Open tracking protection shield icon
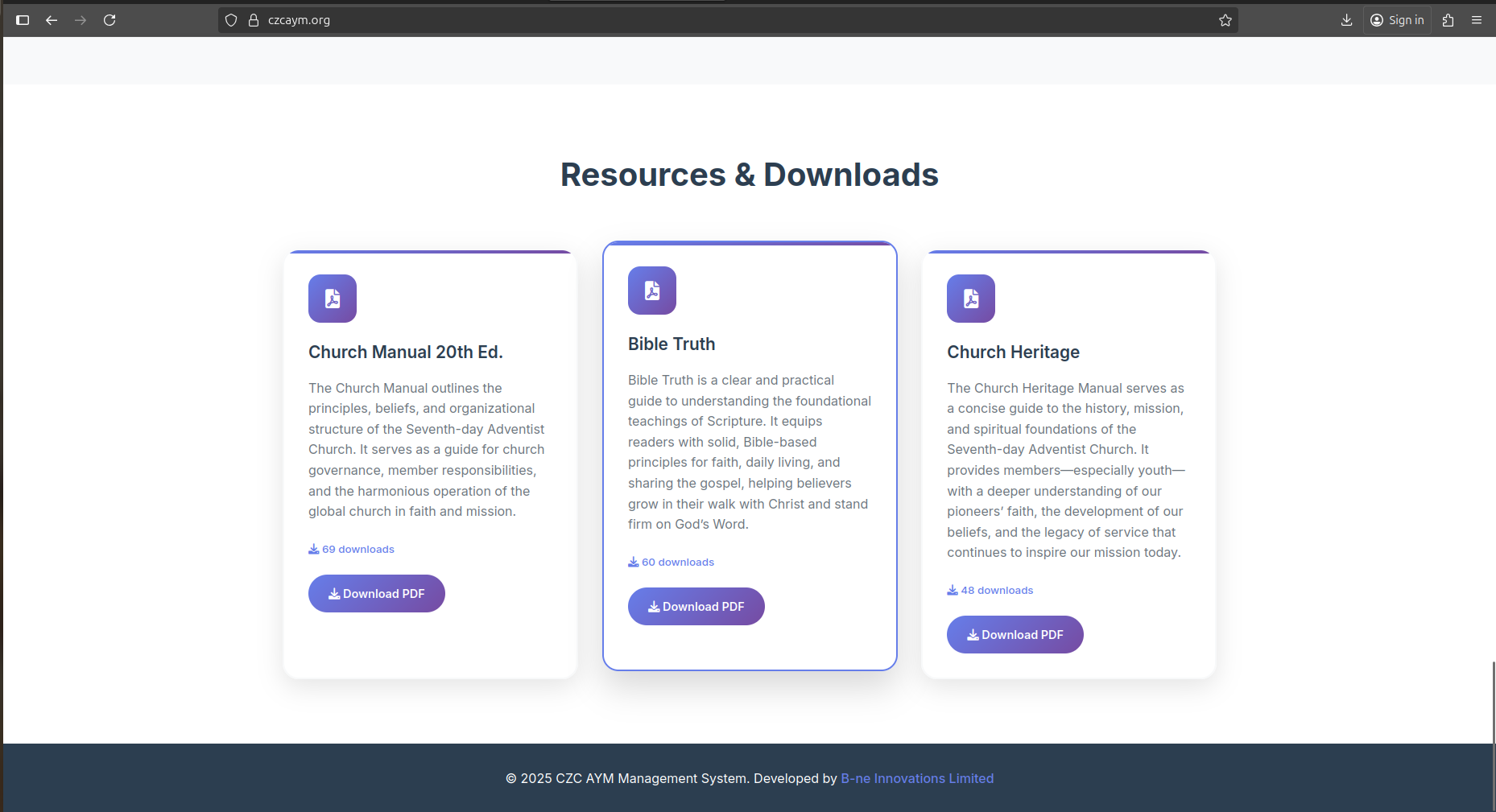The width and height of the screenshot is (1496, 812). pyautogui.click(x=231, y=20)
